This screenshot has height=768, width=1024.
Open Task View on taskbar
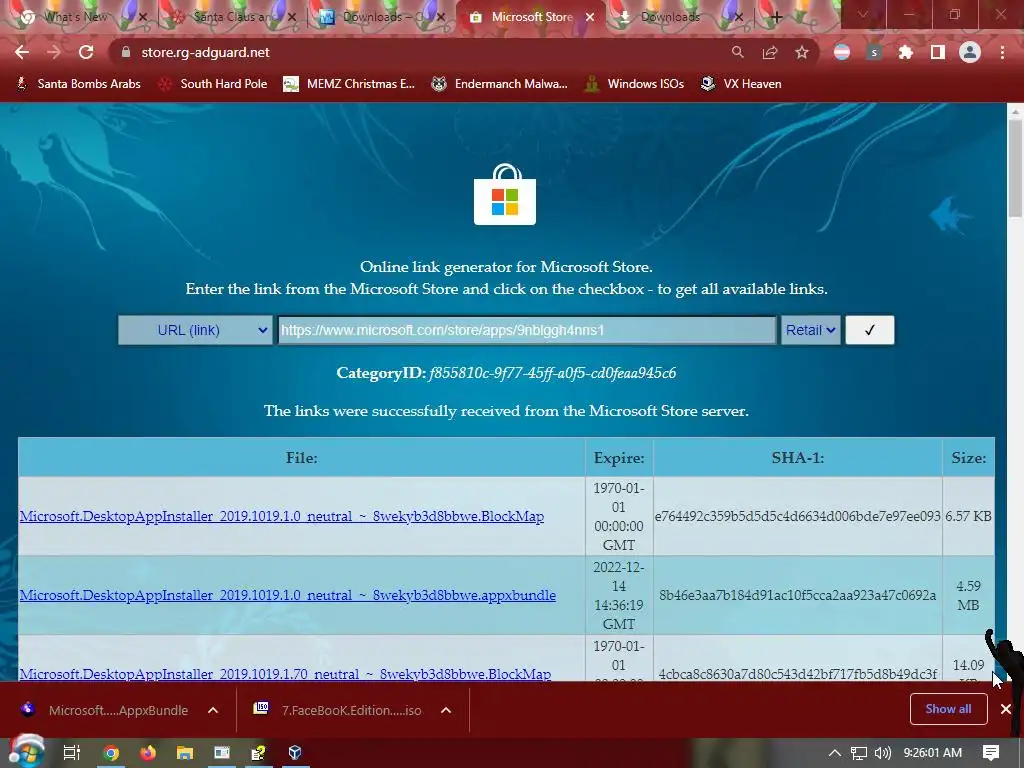click(72, 753)
